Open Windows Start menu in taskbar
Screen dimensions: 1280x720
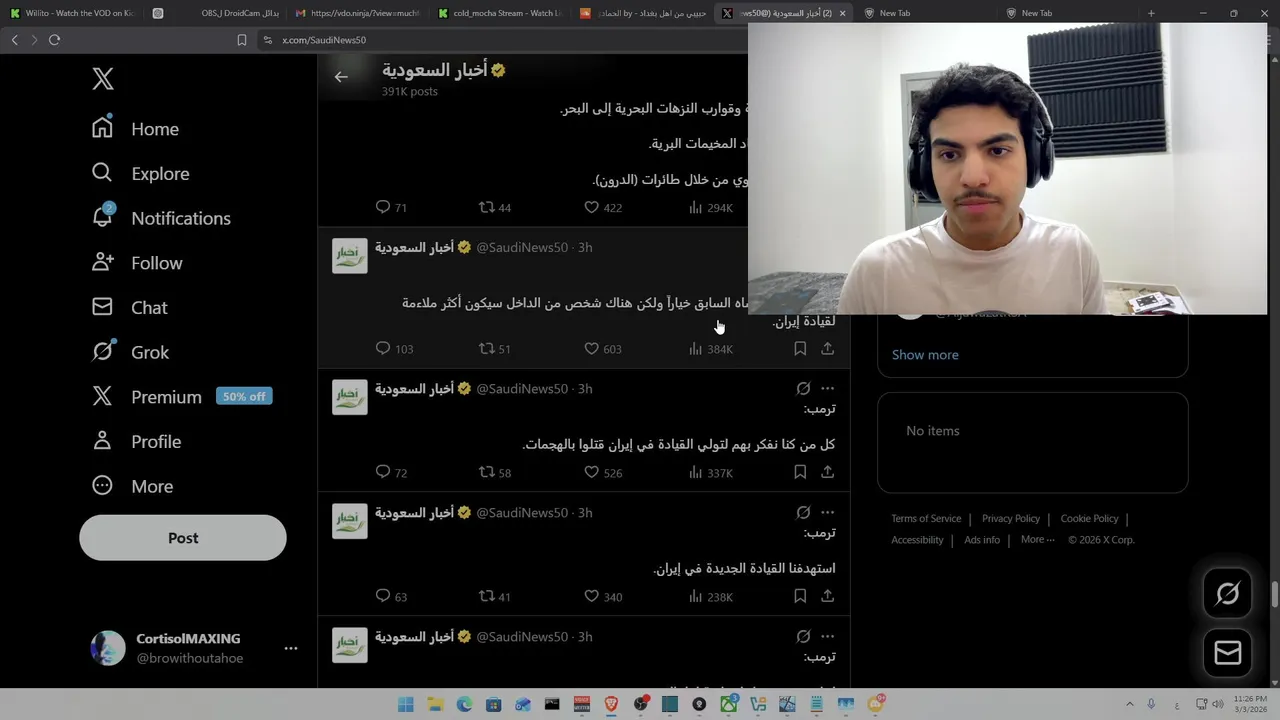(x=405, y=705)
